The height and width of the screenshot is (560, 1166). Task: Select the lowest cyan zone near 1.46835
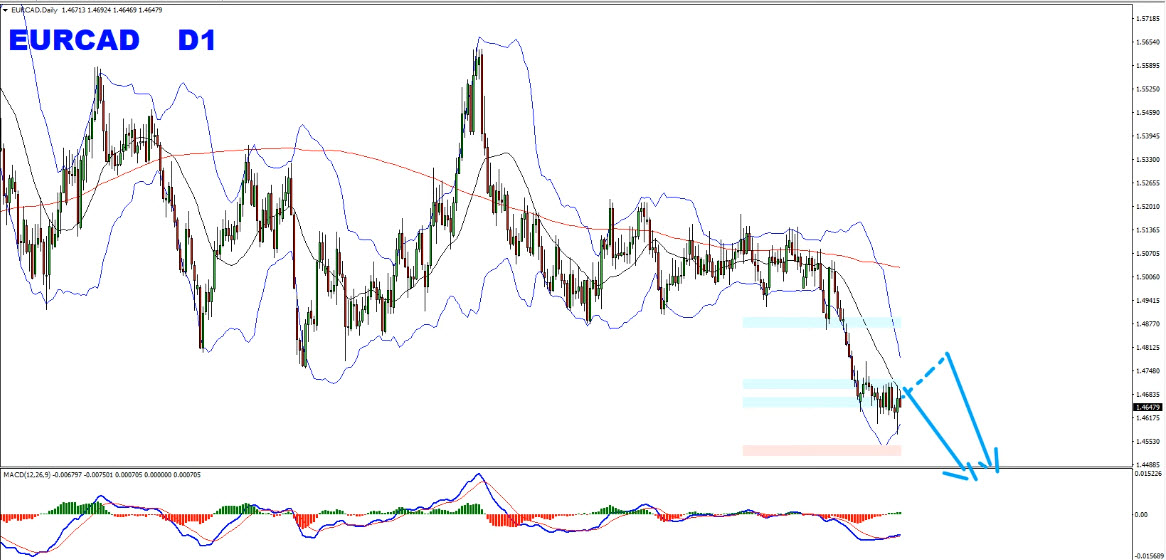(x=821, y=402)
